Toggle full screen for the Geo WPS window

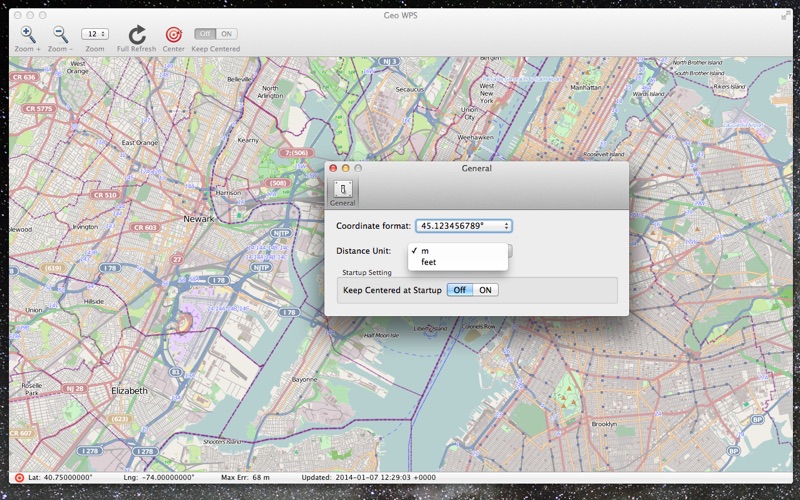[785, 16]
